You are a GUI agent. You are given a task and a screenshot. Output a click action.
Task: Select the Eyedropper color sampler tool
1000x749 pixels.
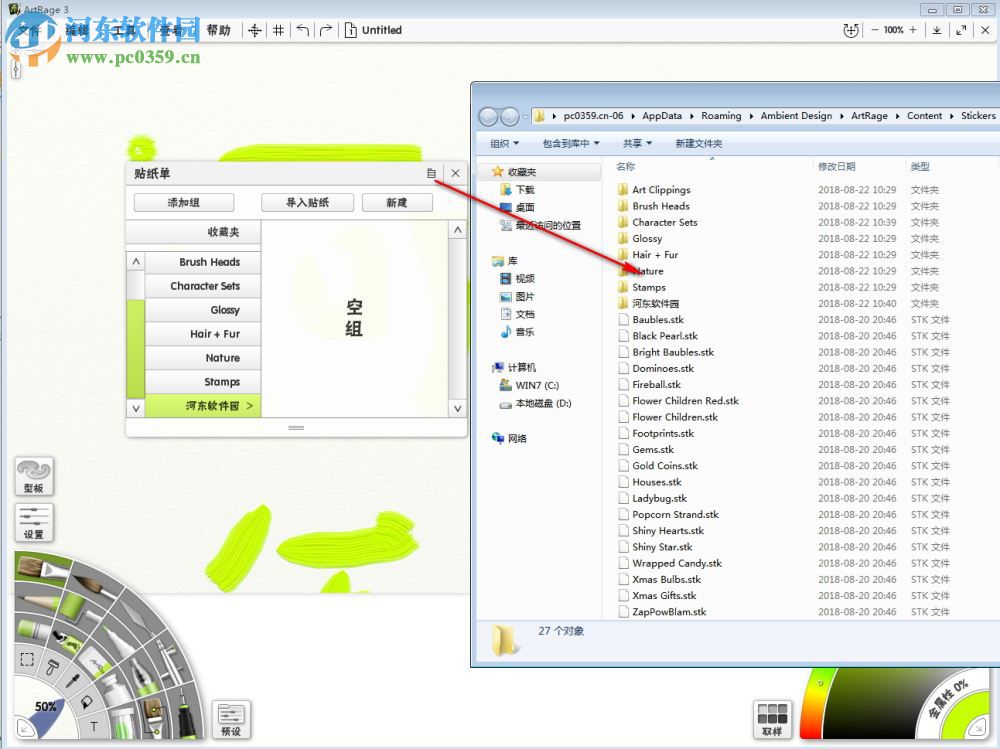(73, 679)
